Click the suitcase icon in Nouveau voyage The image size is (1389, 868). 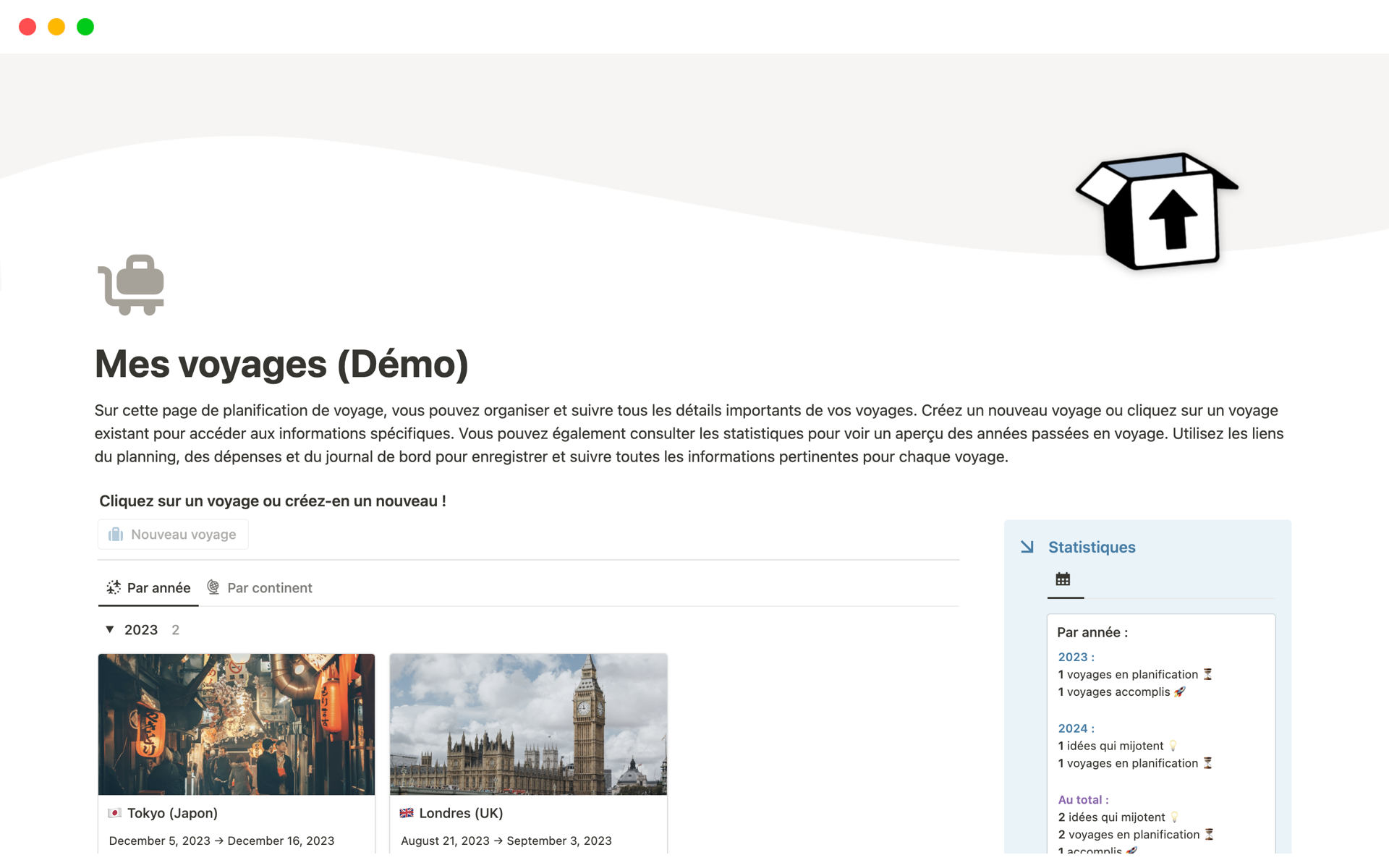coord(116,535)
